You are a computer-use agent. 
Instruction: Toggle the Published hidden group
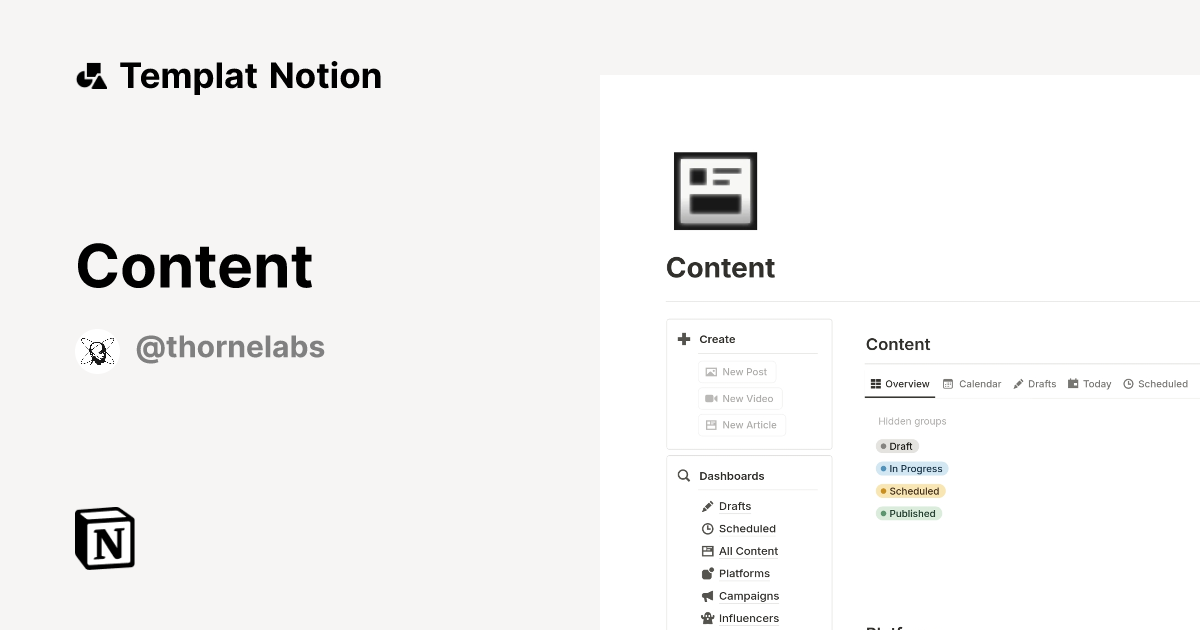pyautogui.click(x=908, y=513)
